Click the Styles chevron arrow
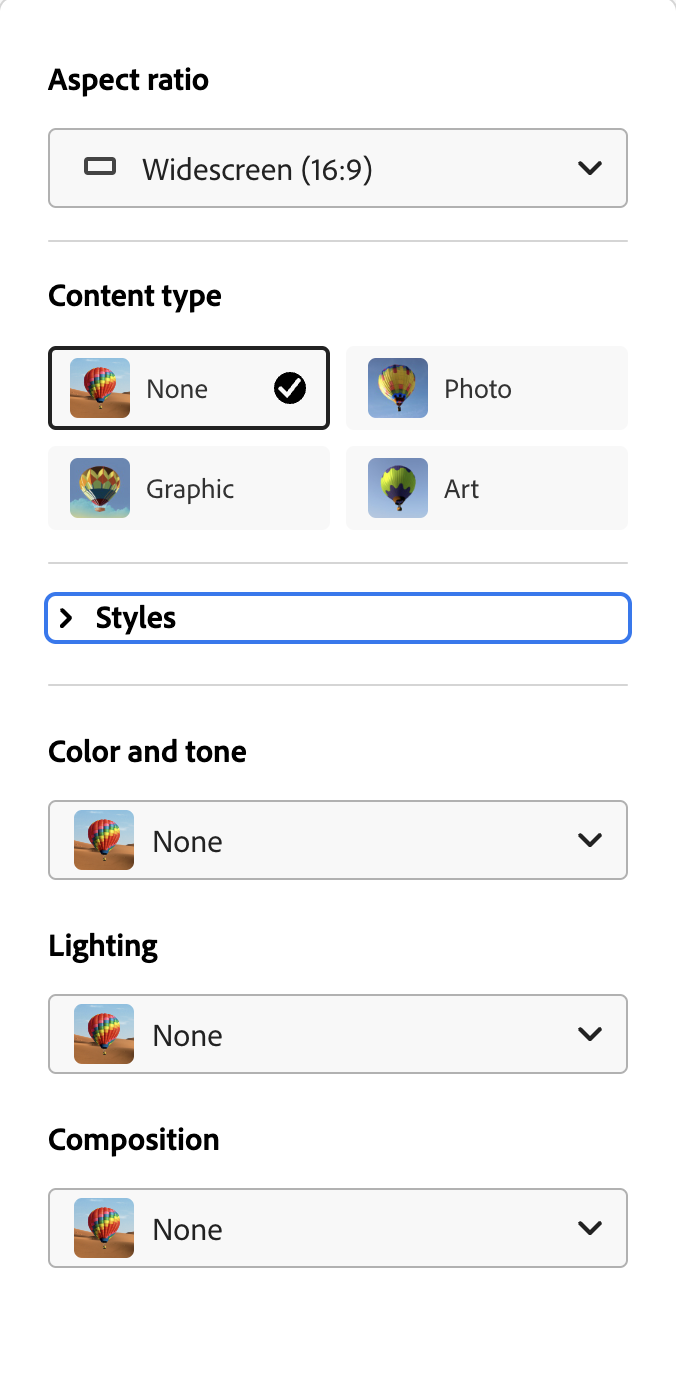This screenshot has width=676, height=1380. [66, 618]
